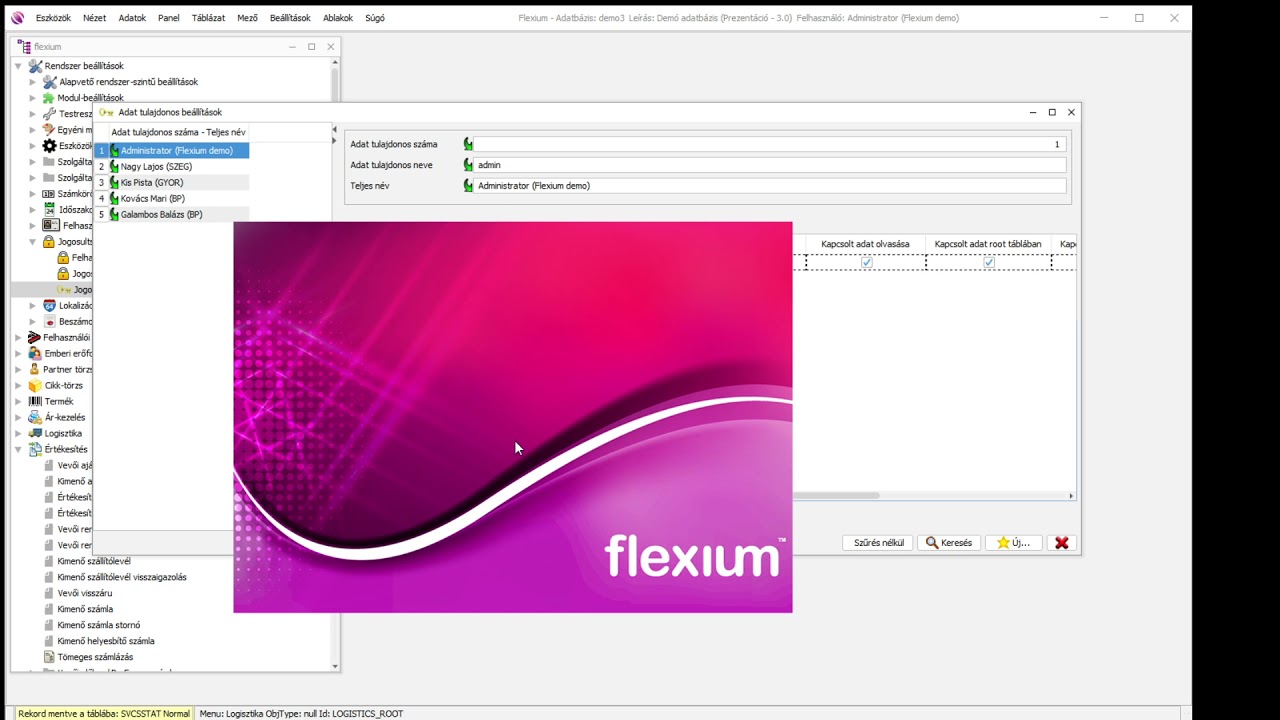The image size is (1280, 720).
Task: Toggle the Kapcsolt adat root táblában checkbox
Action: [x=989, y=263]
